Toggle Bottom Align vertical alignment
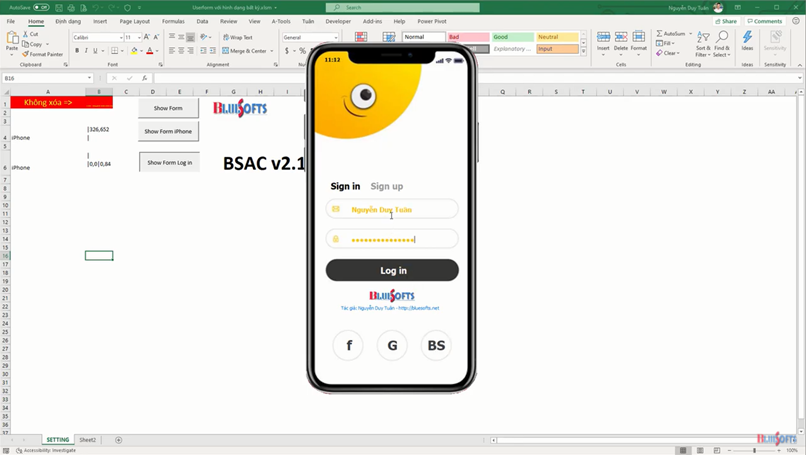The height and width of the screenshot is (455, 806). [191, 37]
